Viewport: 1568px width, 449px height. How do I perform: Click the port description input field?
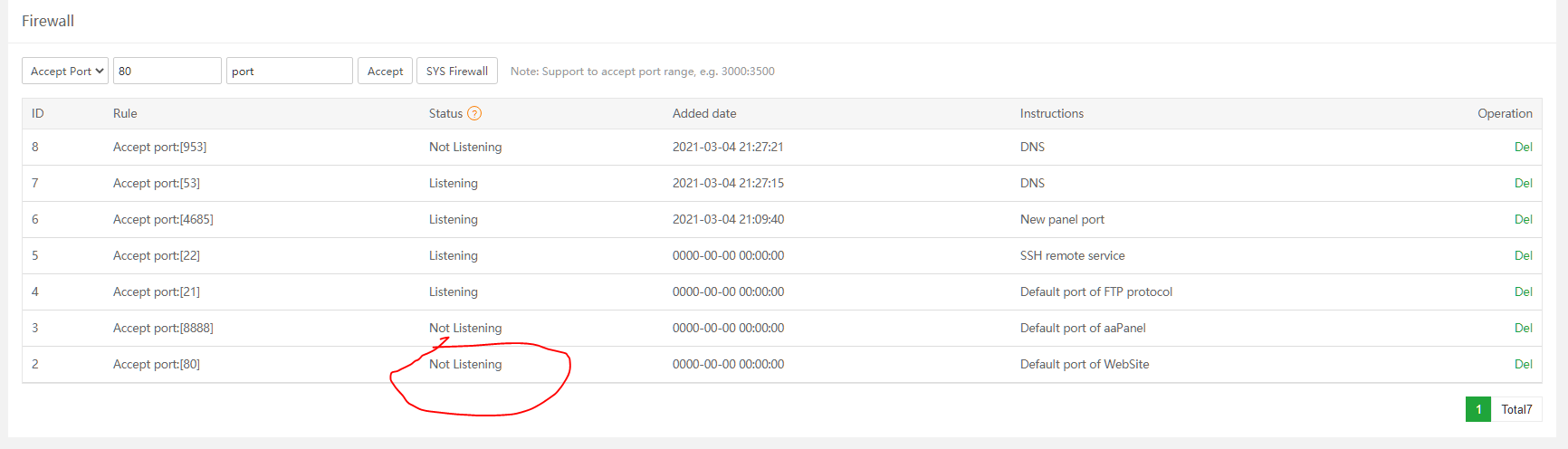coord(290,71)
